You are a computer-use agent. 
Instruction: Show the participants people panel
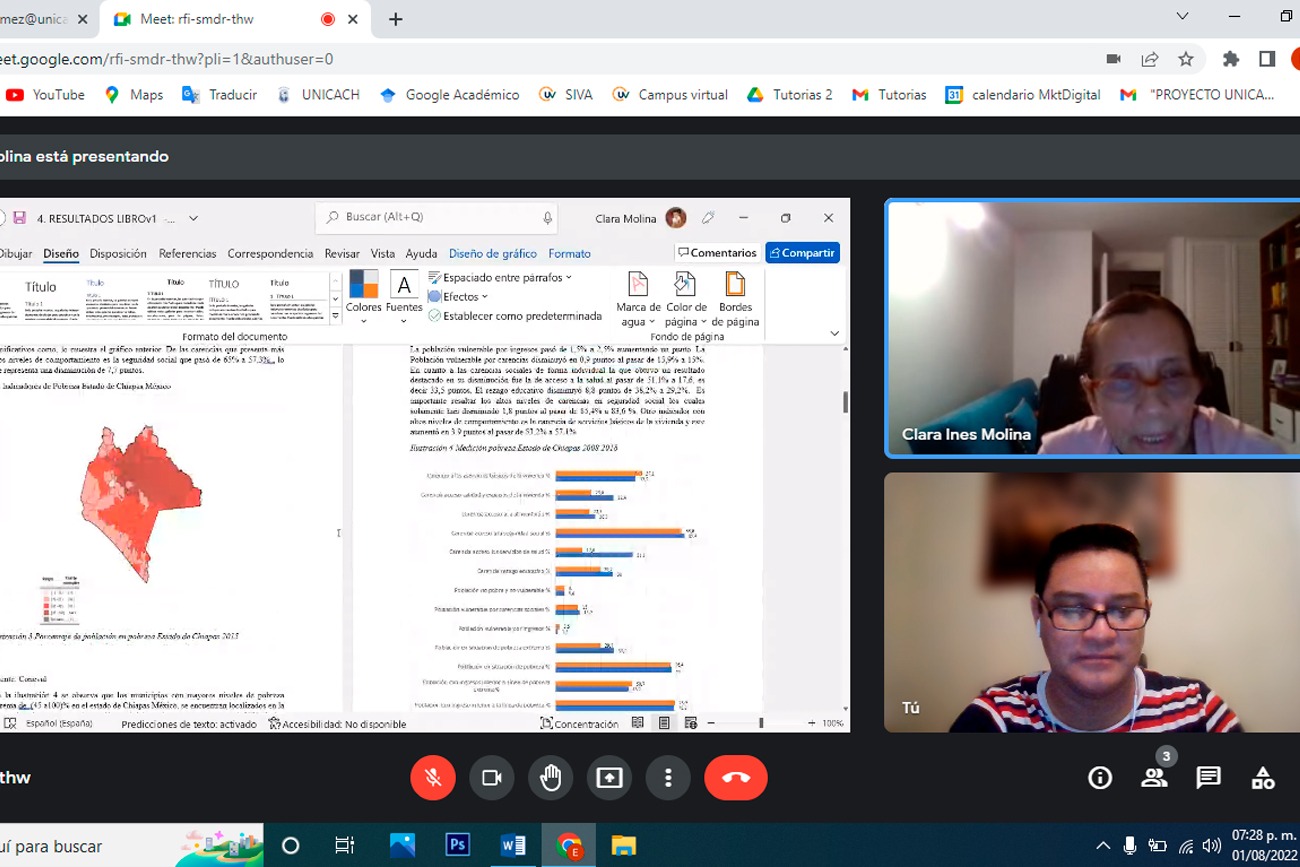[x=1154, y=778]
